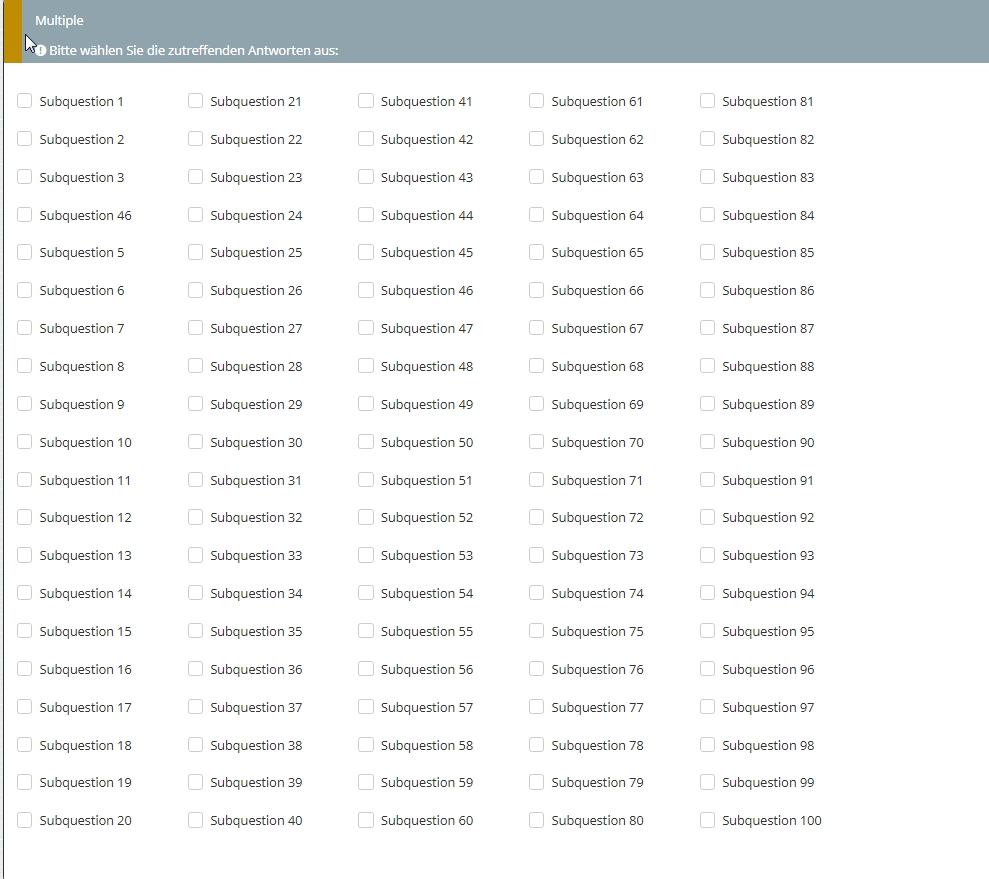Select the Subquestion 40 checkbox
Viewport: 989px width, 879px height.
(x=196, y=820)
